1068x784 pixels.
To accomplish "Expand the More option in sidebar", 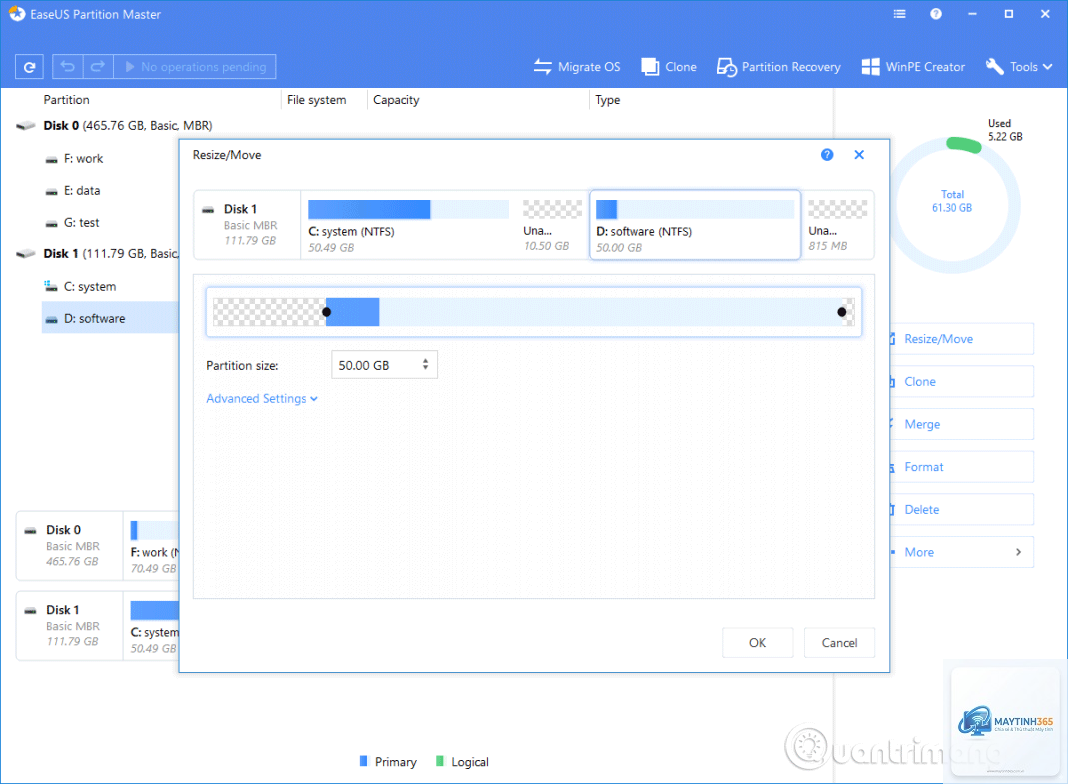I will coord(961,552).
